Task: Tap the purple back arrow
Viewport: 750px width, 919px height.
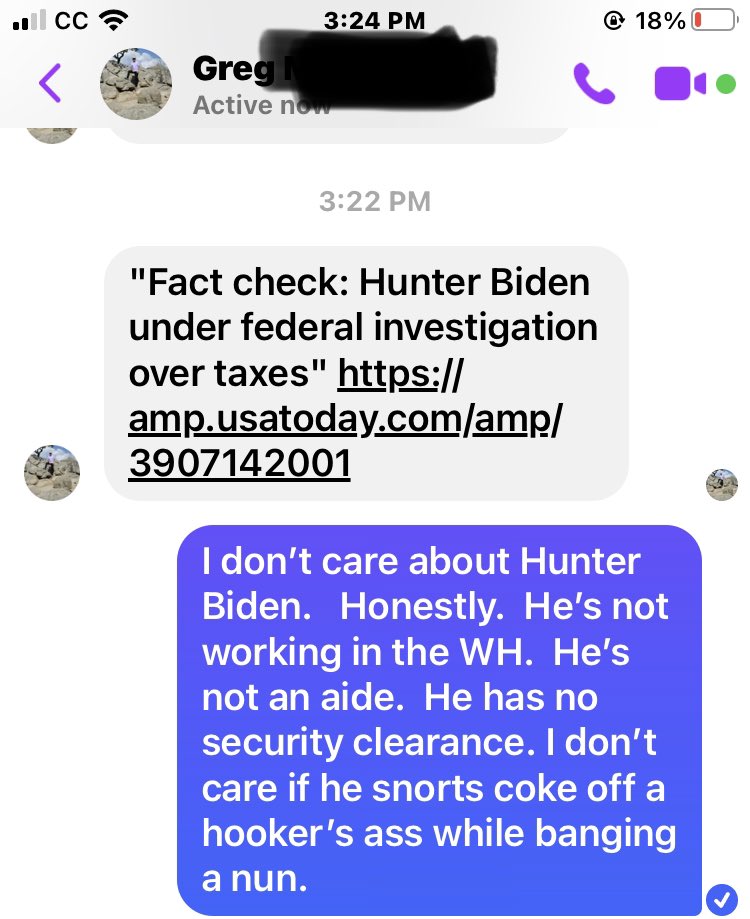Action: point(50,83)
